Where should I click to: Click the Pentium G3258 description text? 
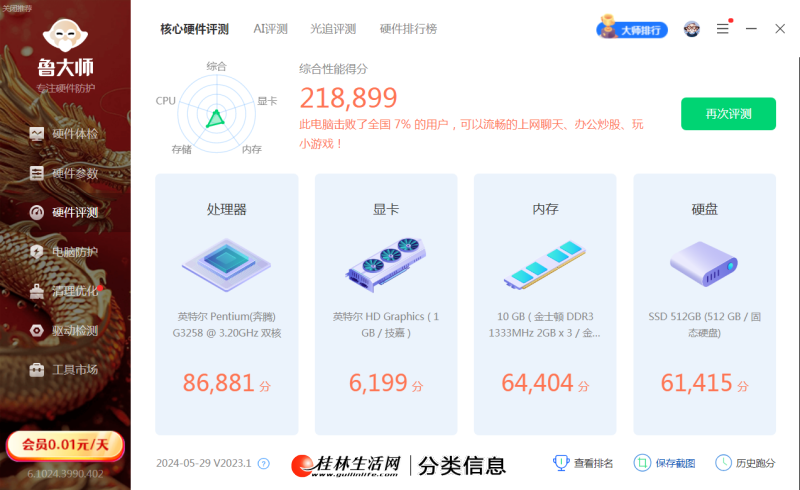[227, 325]
